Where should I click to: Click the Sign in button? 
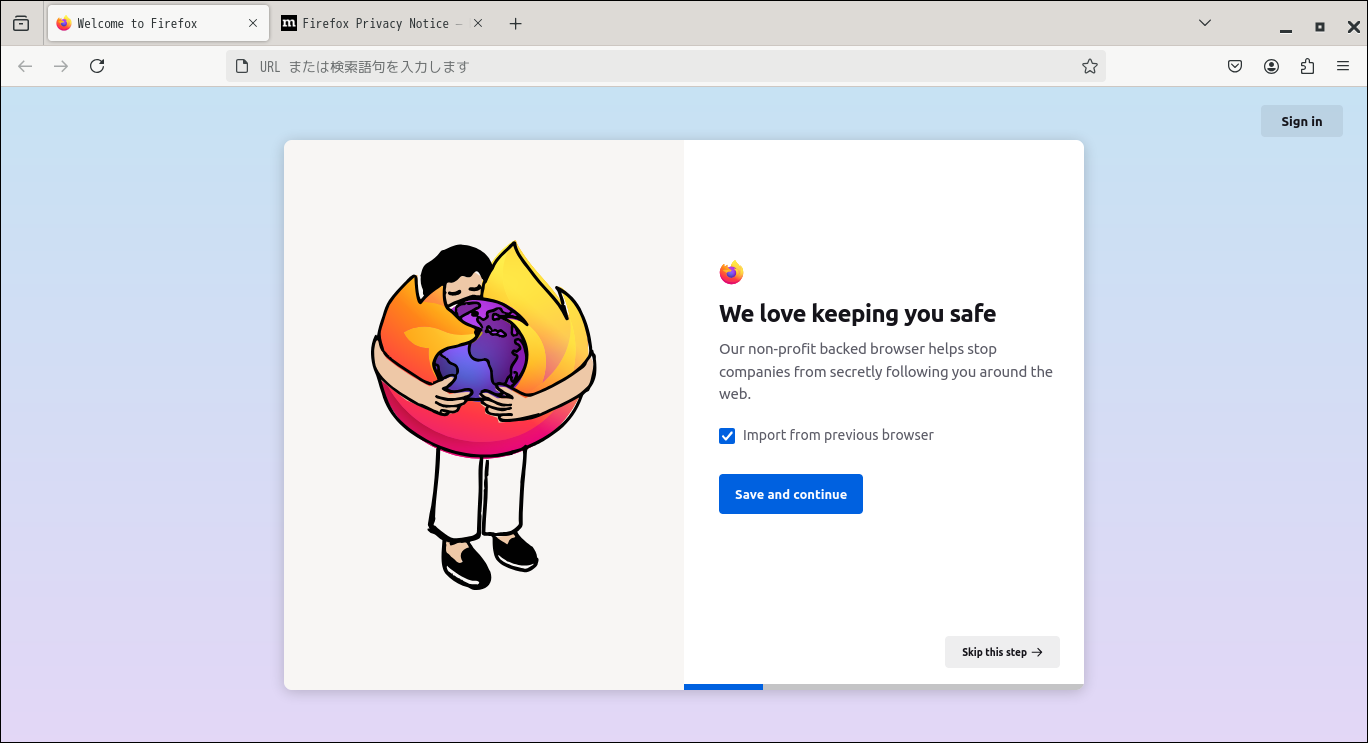(1301, 121)
